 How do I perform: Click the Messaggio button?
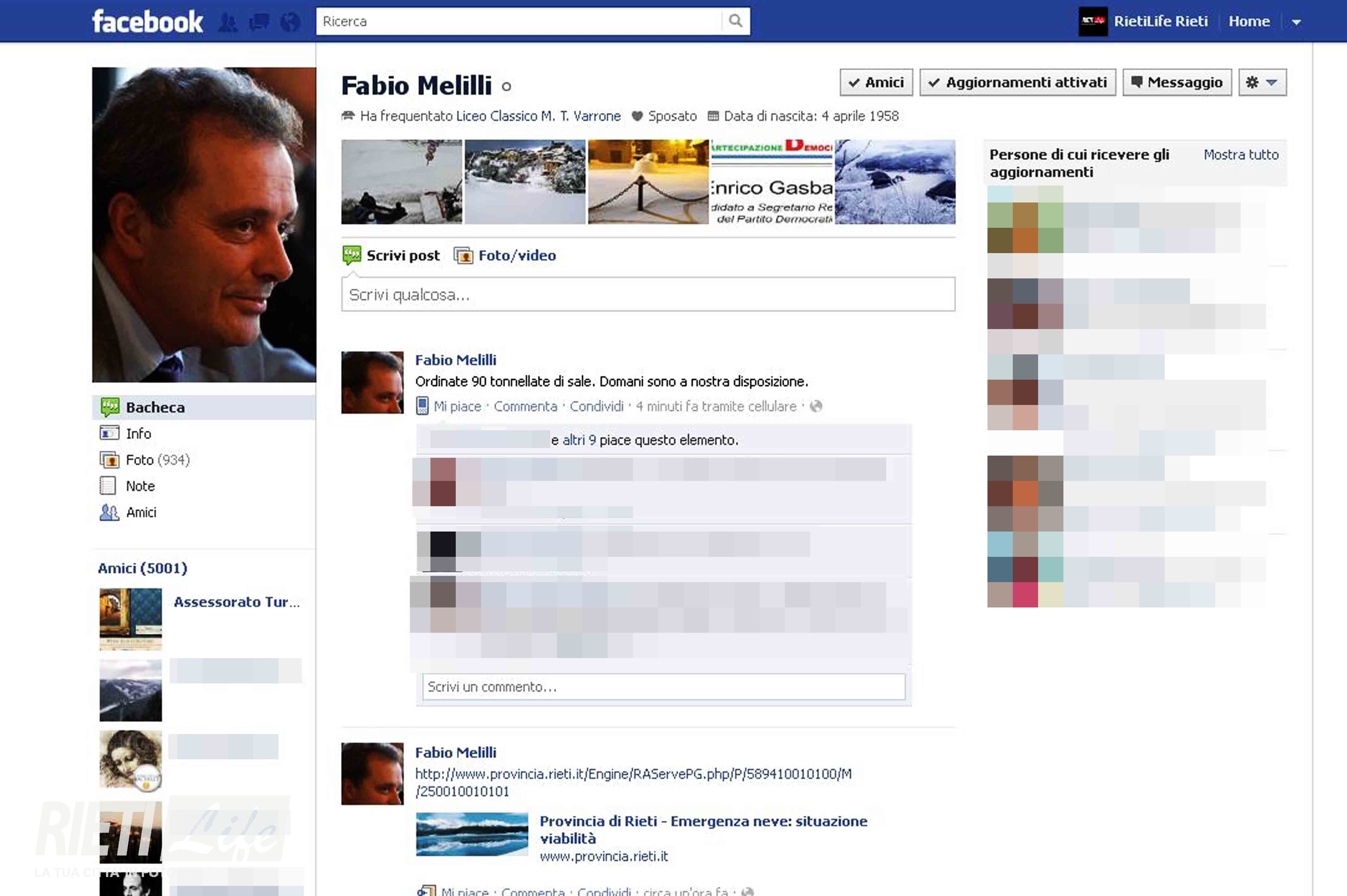(1177, 82)
